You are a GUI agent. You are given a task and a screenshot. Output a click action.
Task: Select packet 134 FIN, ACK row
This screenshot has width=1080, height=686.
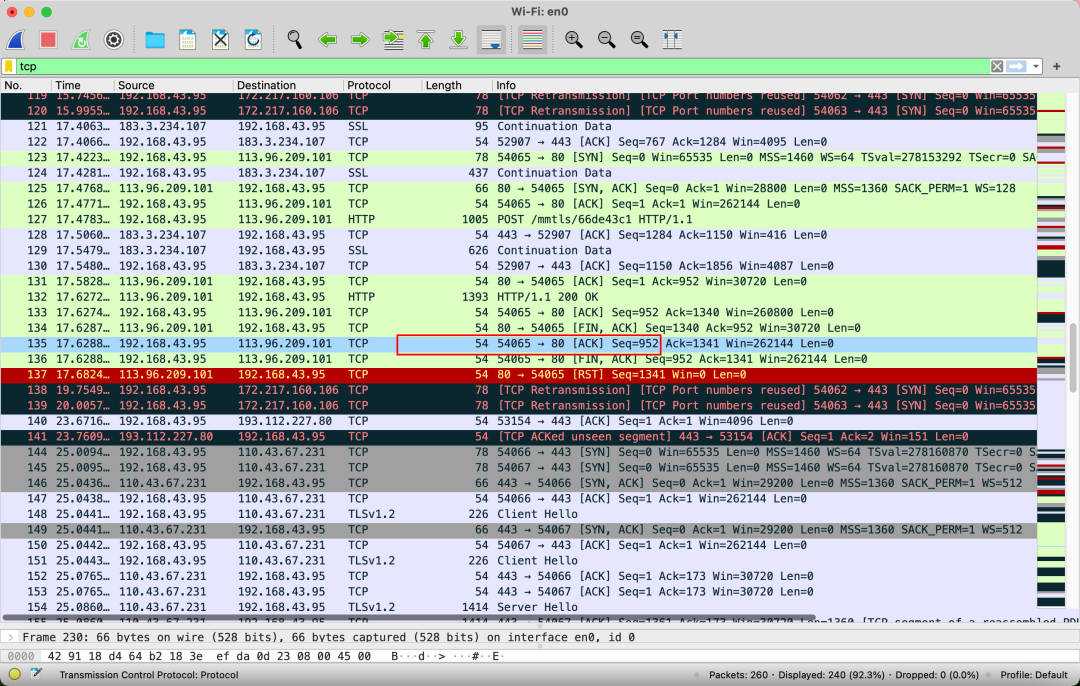click(519, 328)
